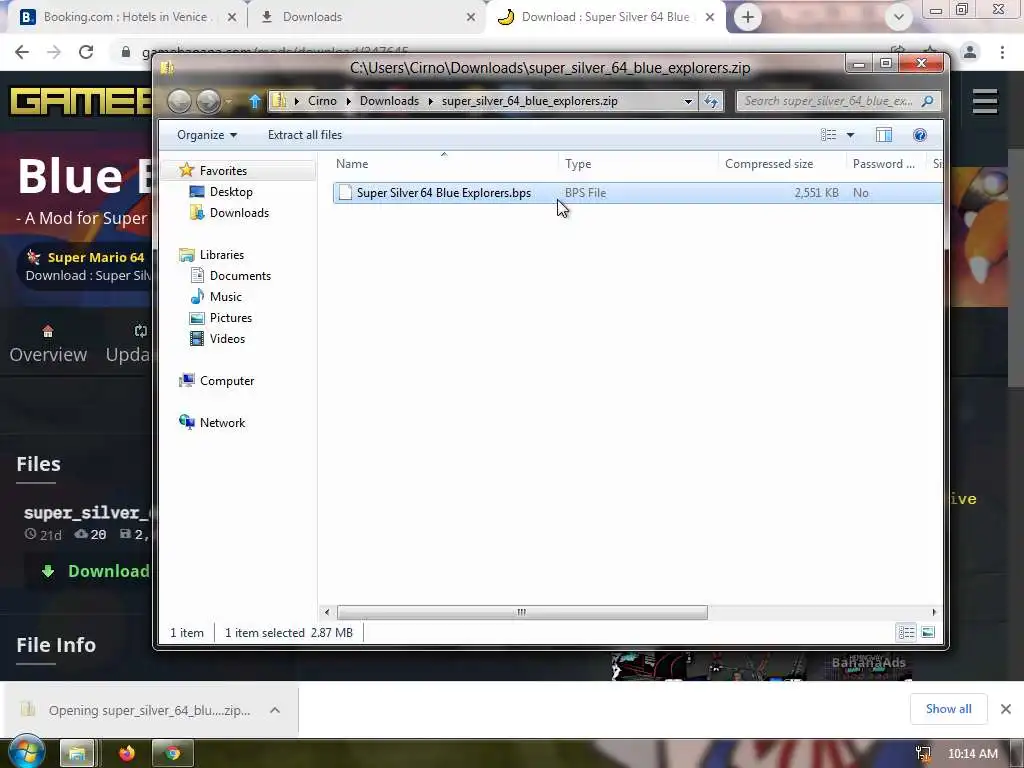Open File Explorer from taskbar
Screen dimensions: 1024x768
77,754
